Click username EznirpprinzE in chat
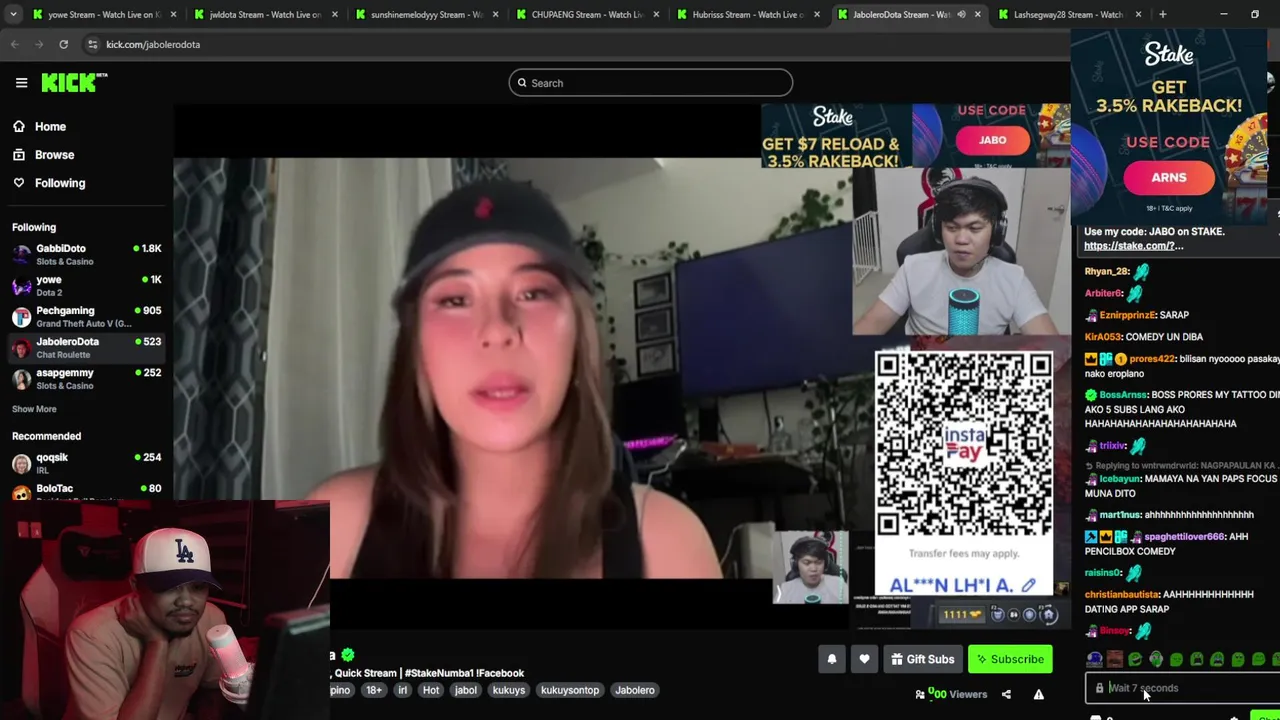 (1127, 315)
